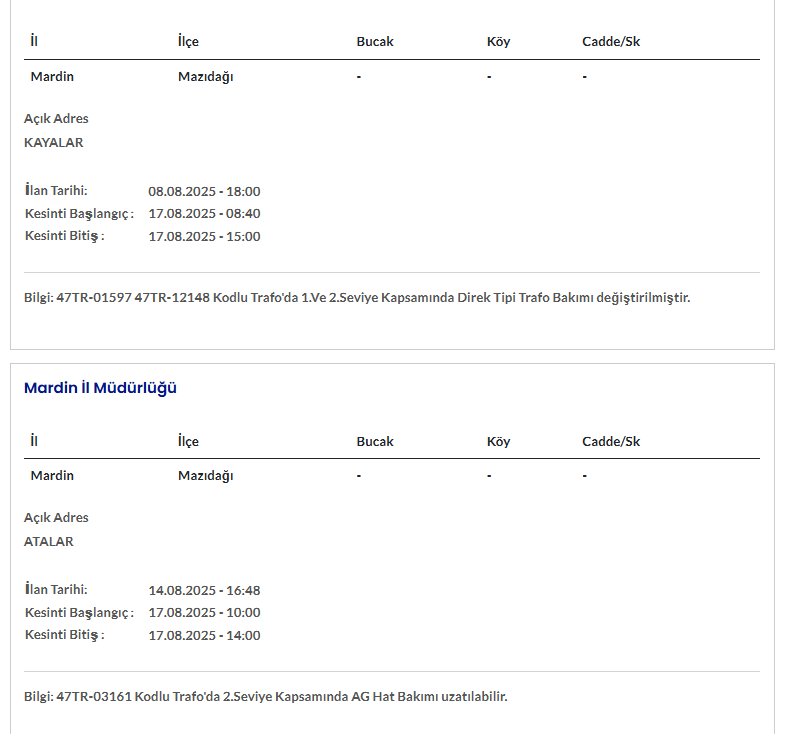This screenshot has height=734, width=790.
Task: Select outage end time 17.08.2025 - 15:00
Action: click(204, 236)
